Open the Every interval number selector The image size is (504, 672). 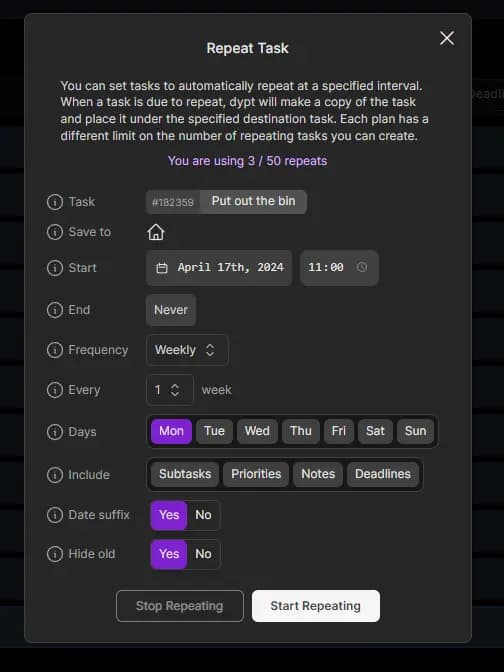coord(170,390)
